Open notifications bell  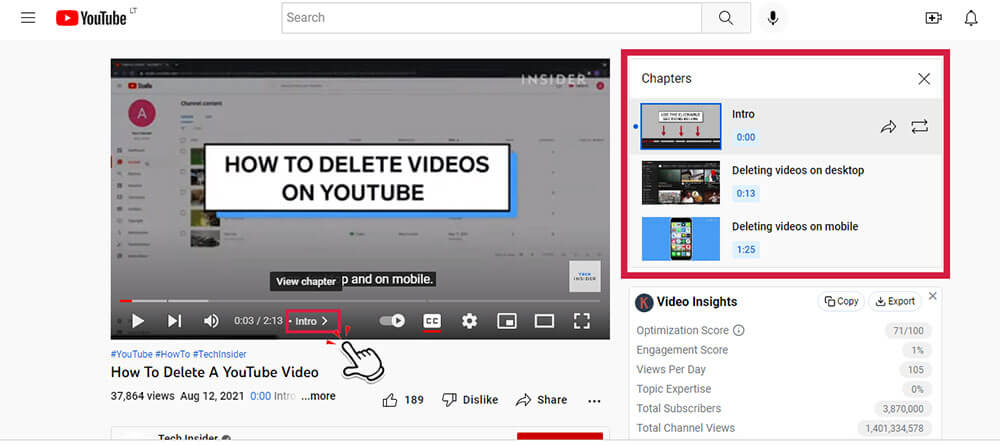[971, 18]
